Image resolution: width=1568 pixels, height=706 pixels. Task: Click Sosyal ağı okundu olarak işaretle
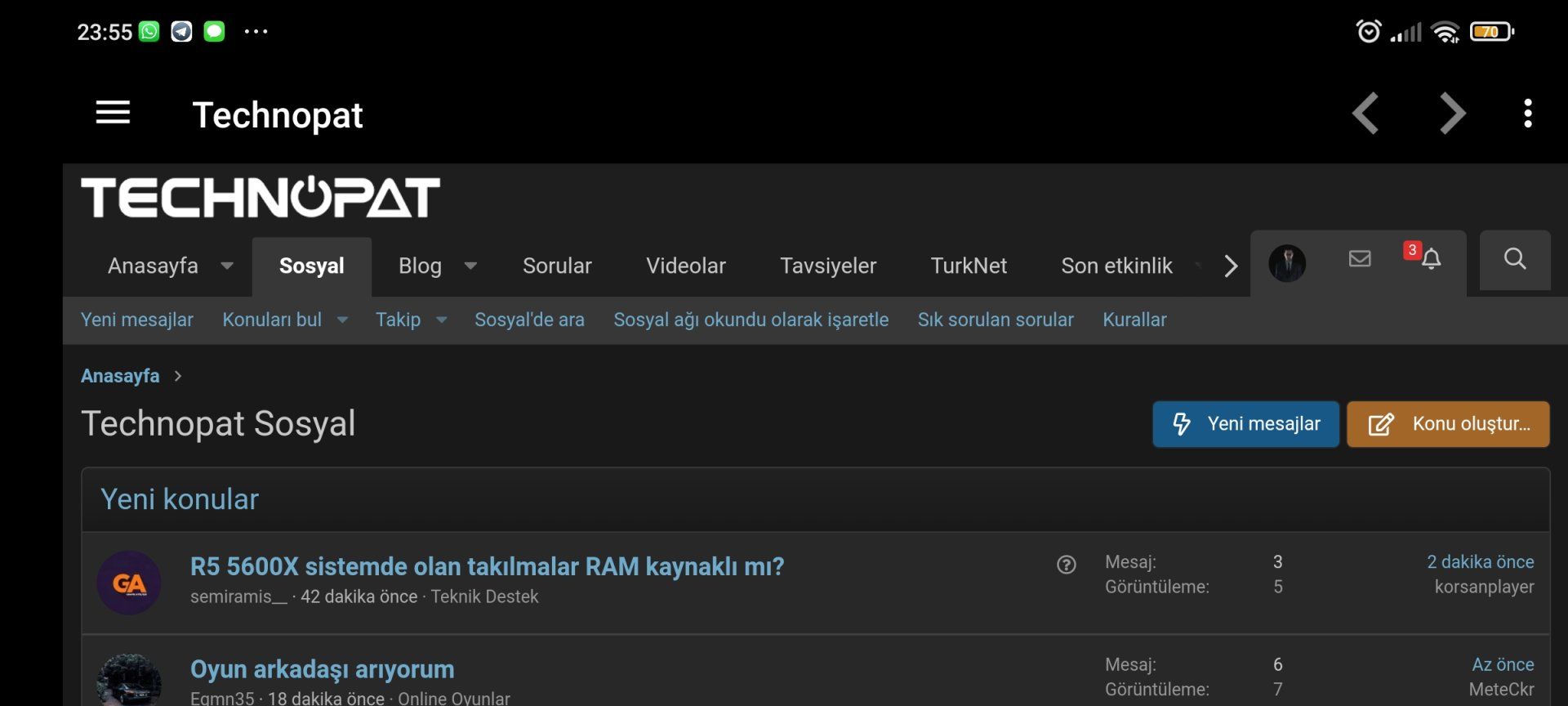(x=751, y=319)
